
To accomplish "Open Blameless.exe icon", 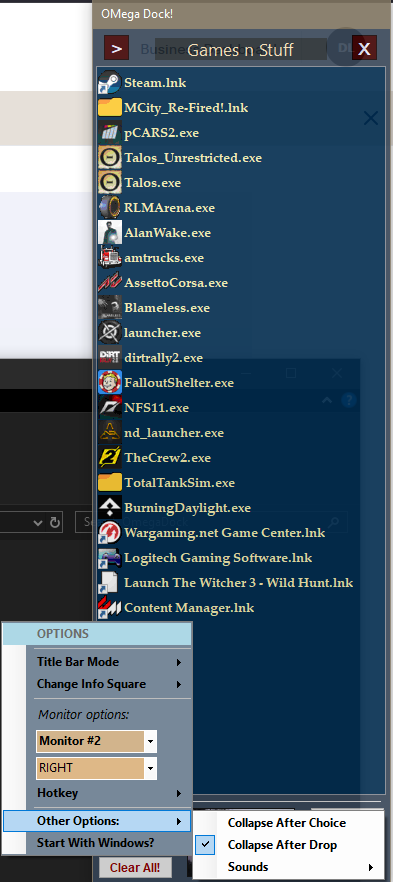I will coord(110,308).
